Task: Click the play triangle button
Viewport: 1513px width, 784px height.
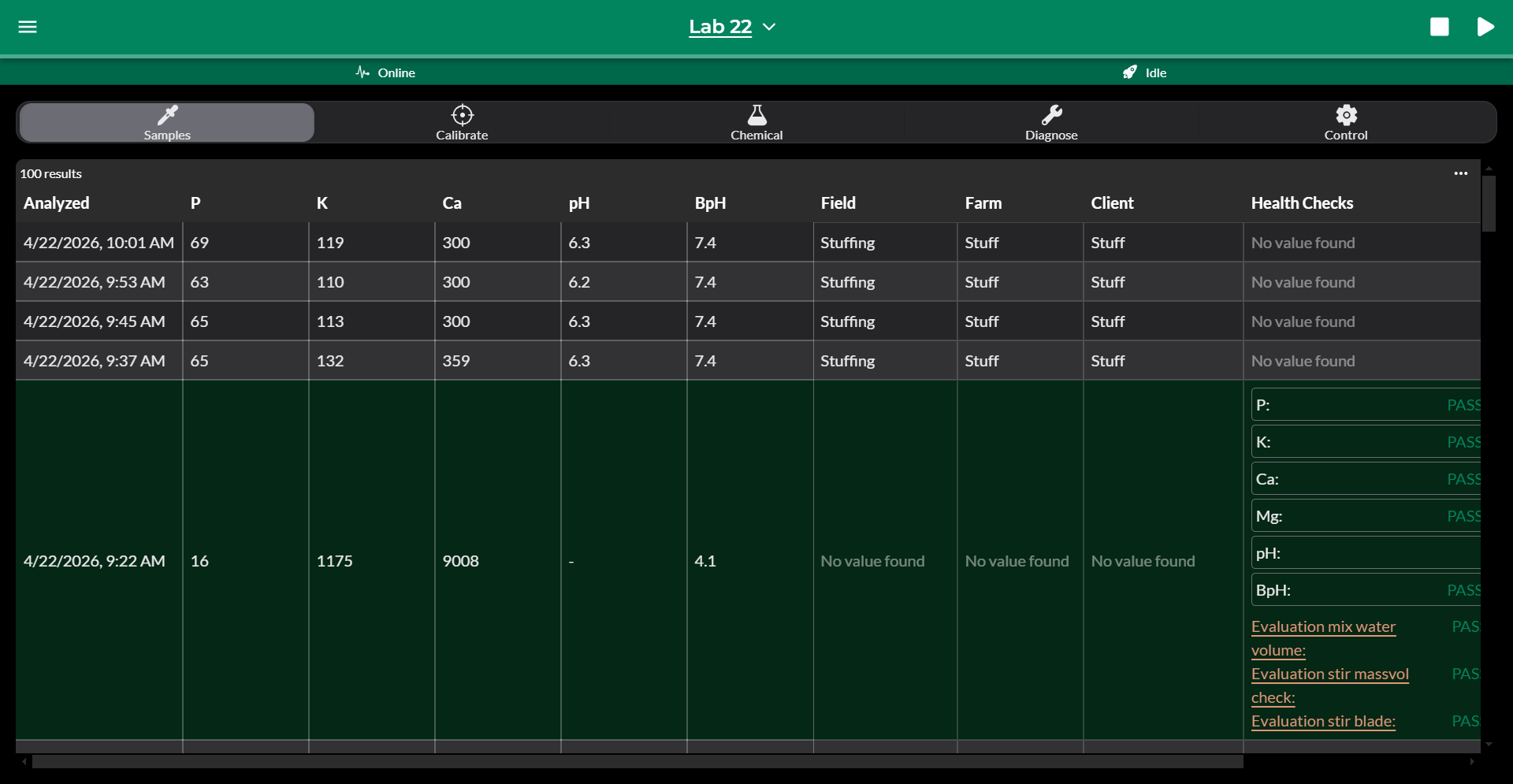Action: pos(1485,27)
